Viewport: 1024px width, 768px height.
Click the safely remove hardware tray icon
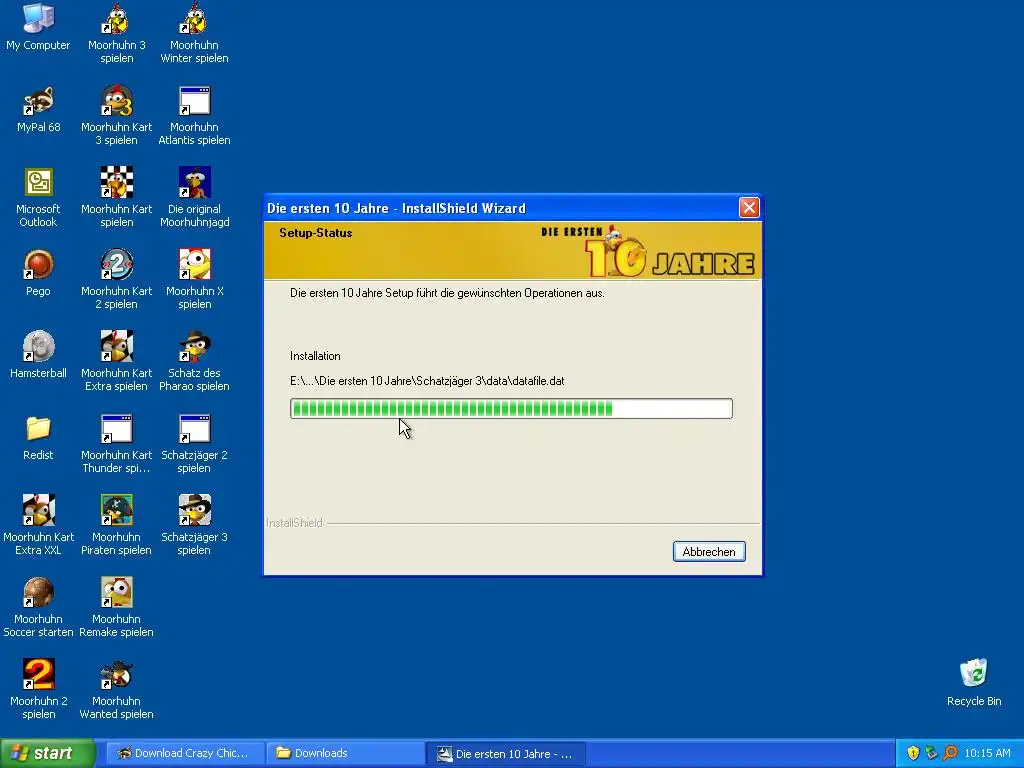pyautogui.click(x=931, y=754)
